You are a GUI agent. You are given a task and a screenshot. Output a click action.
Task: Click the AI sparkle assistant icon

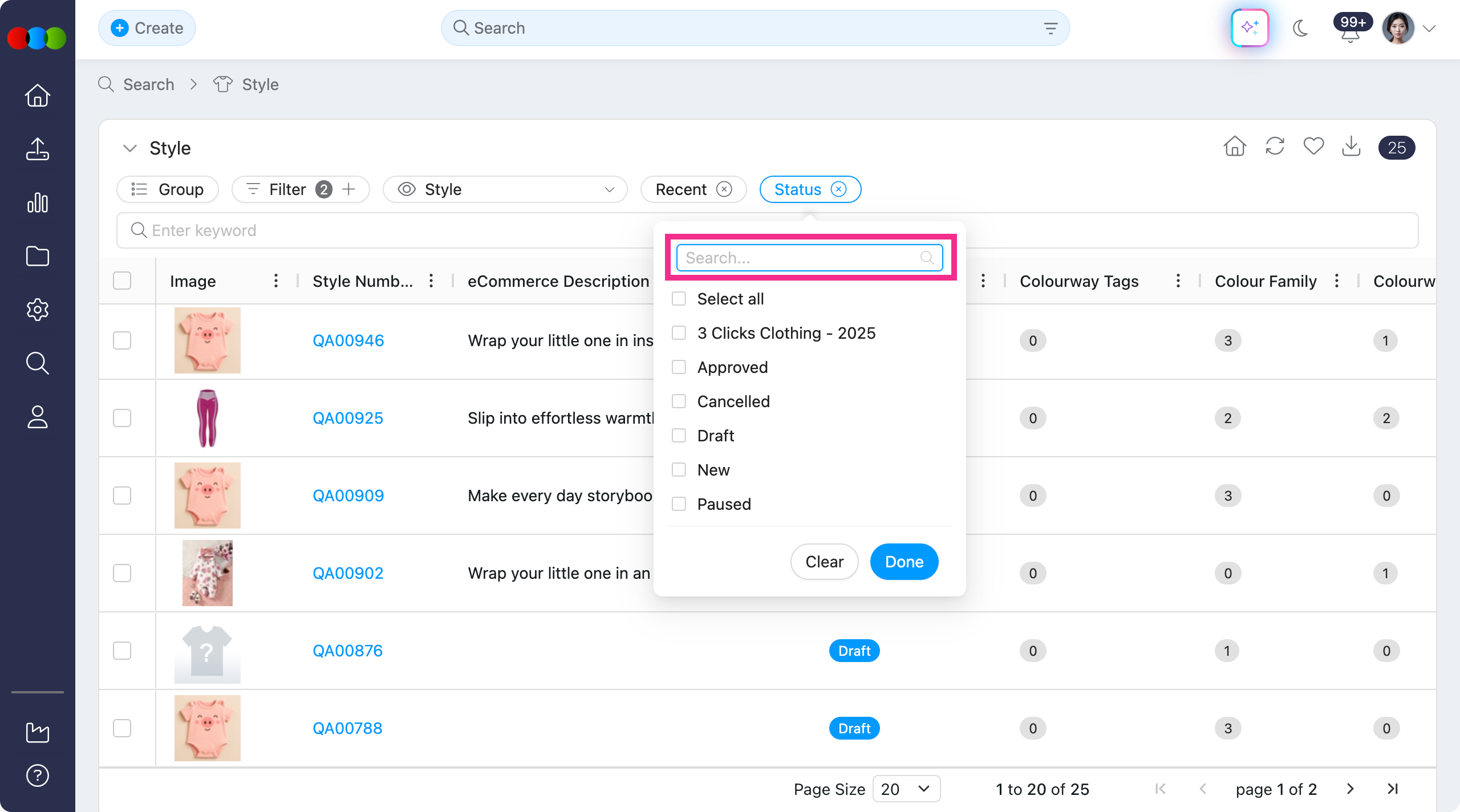point(1250,28)
